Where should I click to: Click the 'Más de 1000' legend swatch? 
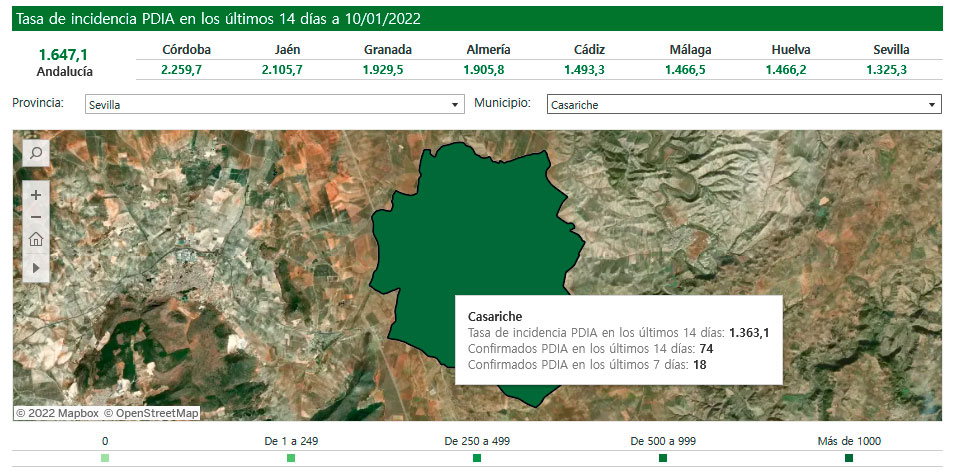click(x=849, y=458)
